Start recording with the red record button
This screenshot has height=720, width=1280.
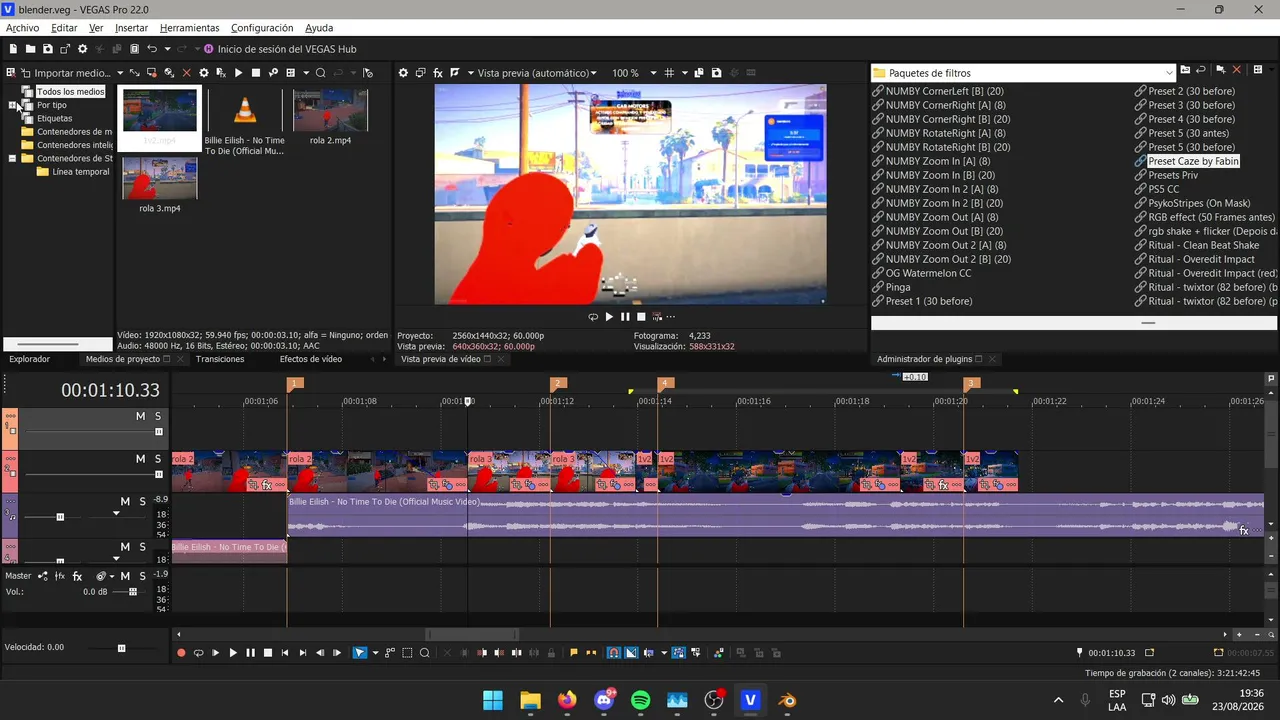(181, 653)
